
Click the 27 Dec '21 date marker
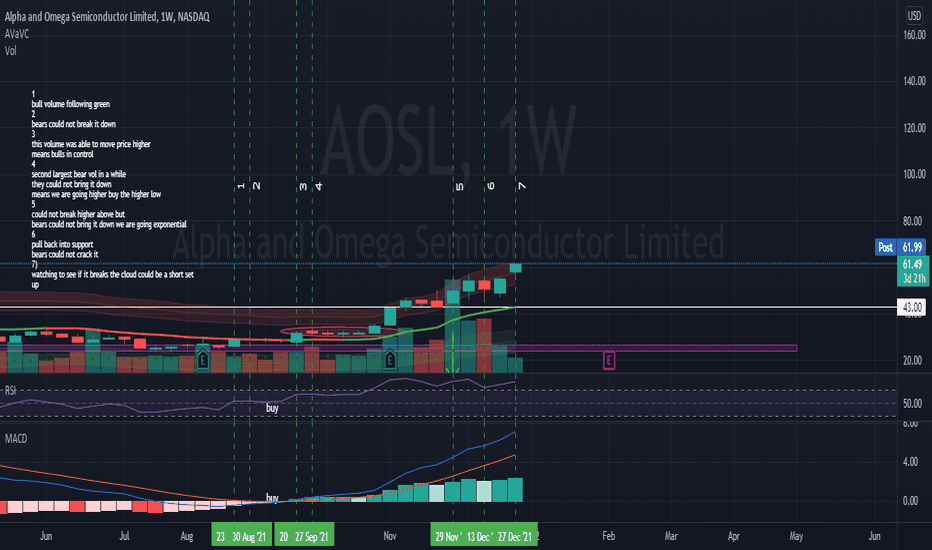point(515,536)
